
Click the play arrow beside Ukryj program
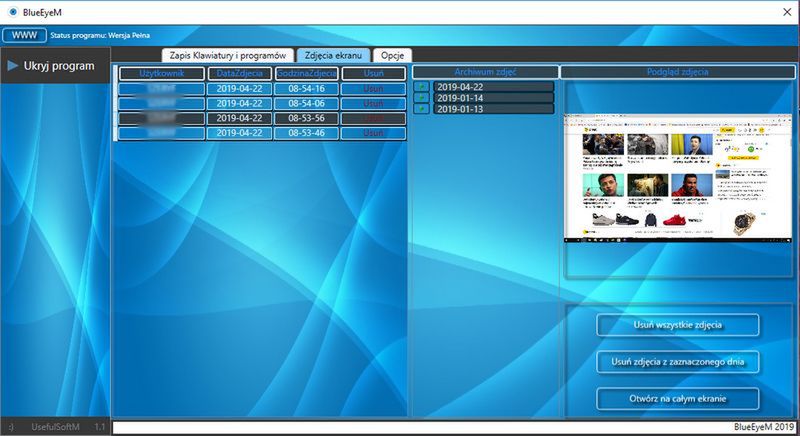[x=13, y=66]
